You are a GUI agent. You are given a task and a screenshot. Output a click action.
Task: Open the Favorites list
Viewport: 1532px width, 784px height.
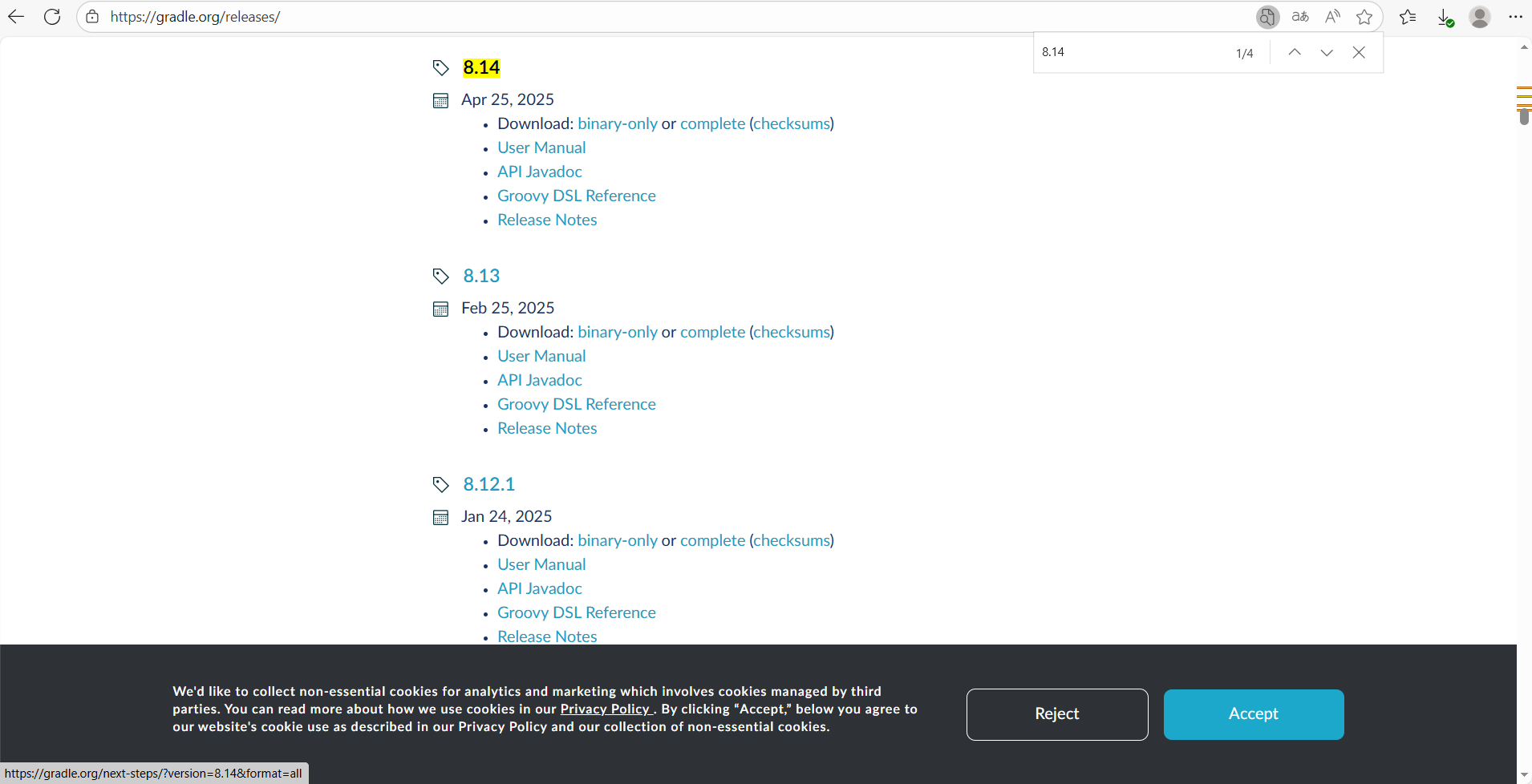pyautogui.click(x=1408, y=17)
